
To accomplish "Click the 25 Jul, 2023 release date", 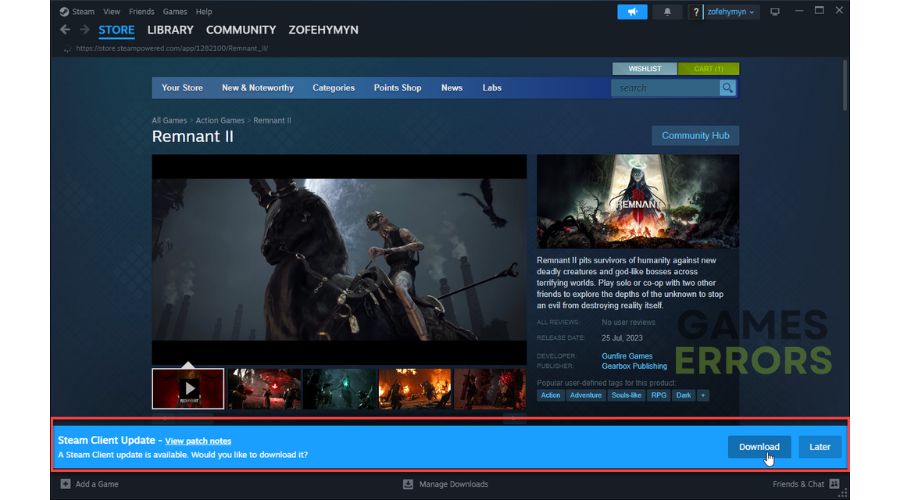I will click(622, 338).
